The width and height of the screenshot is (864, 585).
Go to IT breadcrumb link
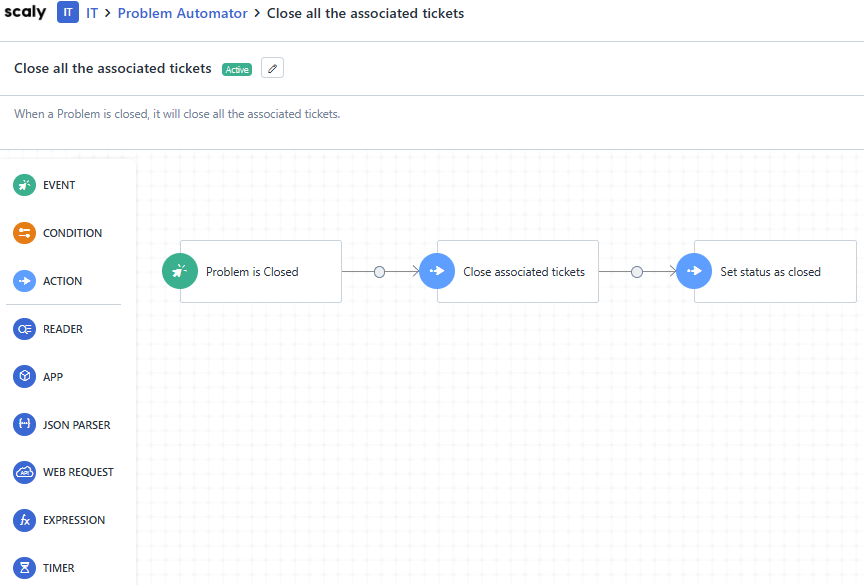(92, 14)
